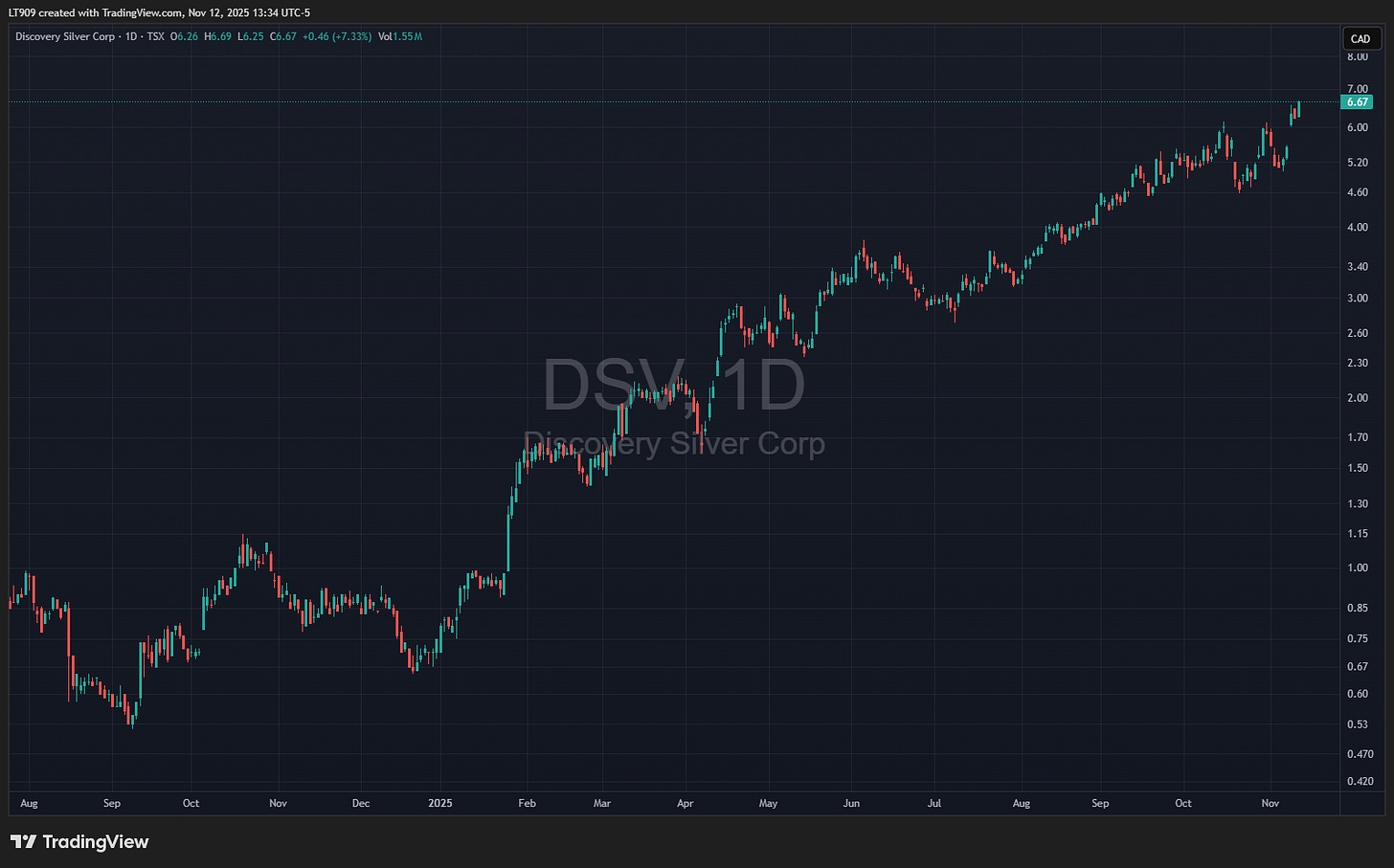Click the last Nov label on time axis
Viewport: 1394px width, 868px height.
click(x=1270, y=804)
